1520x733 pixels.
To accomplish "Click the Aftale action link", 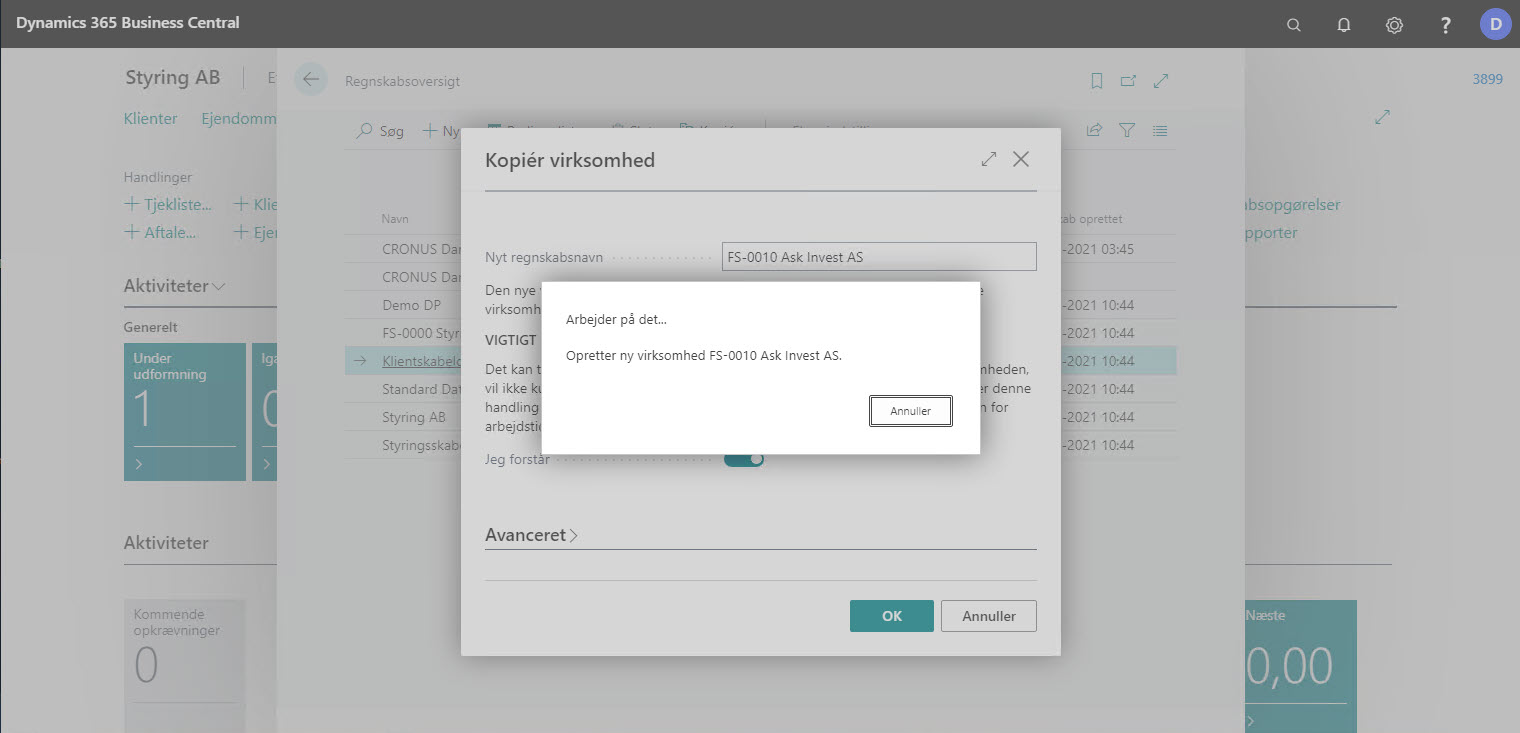I will click(x=160, y=232).
